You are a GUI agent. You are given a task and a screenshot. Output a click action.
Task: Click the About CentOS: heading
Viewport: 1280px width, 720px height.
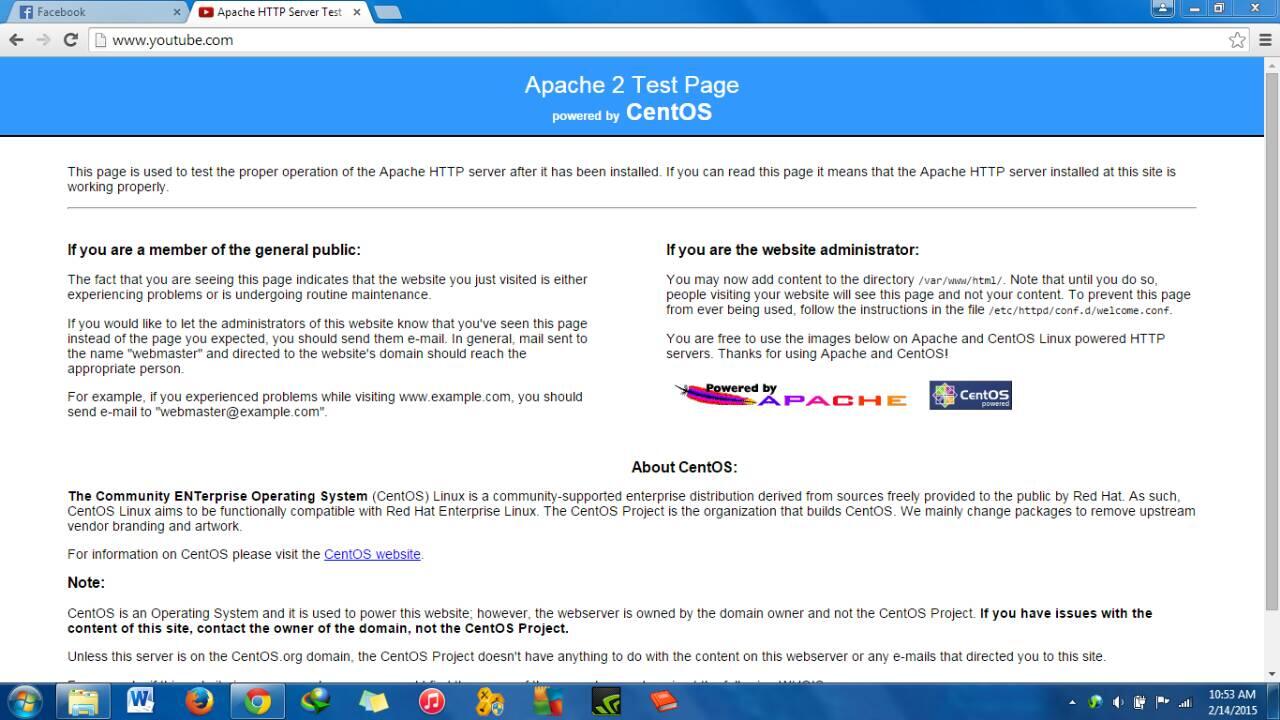(x=684, y=467)
